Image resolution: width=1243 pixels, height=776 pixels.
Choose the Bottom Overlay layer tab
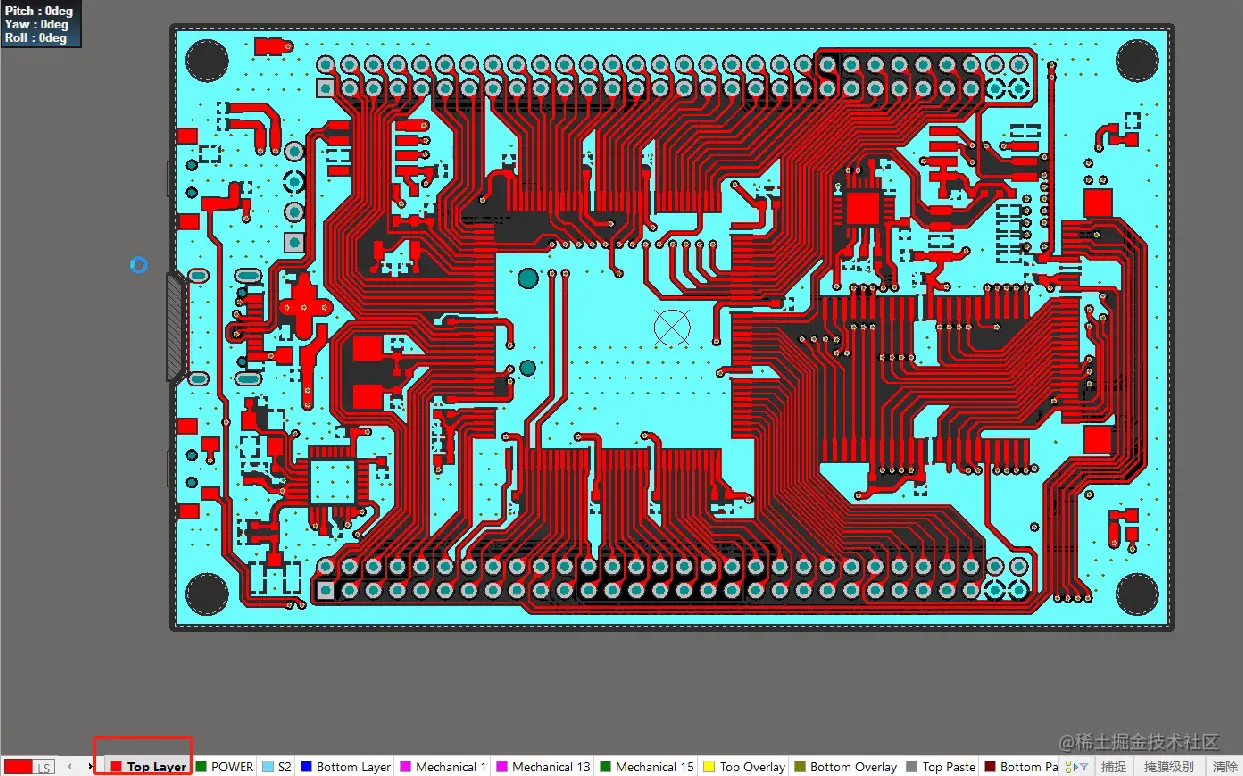(846, 767)
